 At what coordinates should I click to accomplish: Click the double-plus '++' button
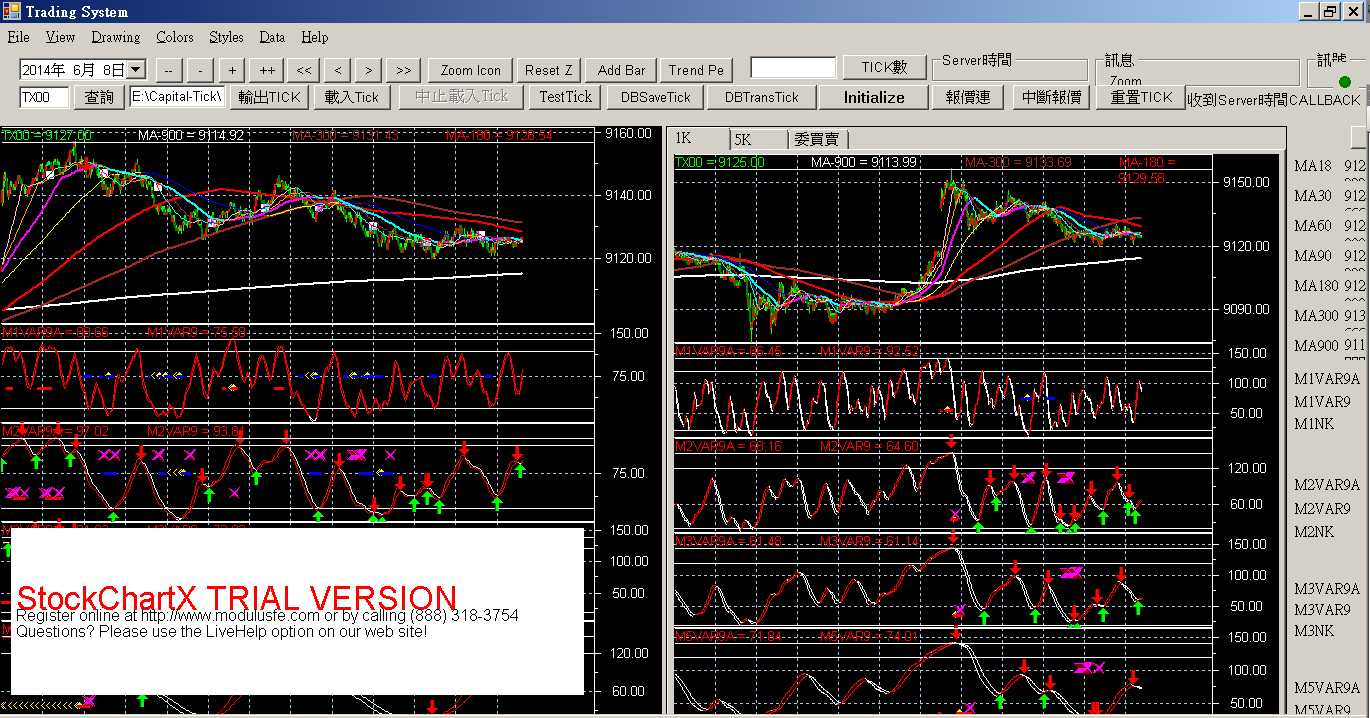[267, 70]
